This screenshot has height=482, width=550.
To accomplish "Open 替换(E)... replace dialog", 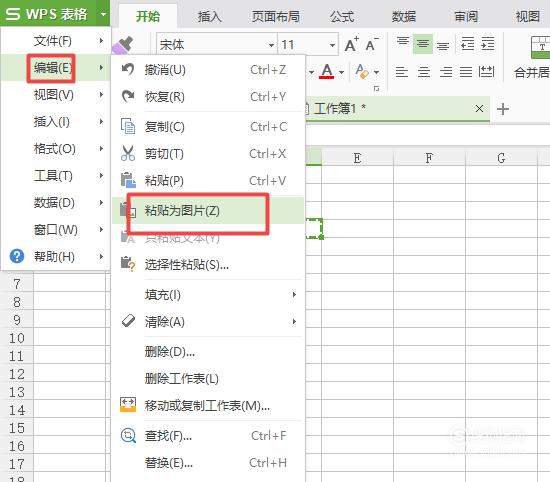I will point(208,463).
